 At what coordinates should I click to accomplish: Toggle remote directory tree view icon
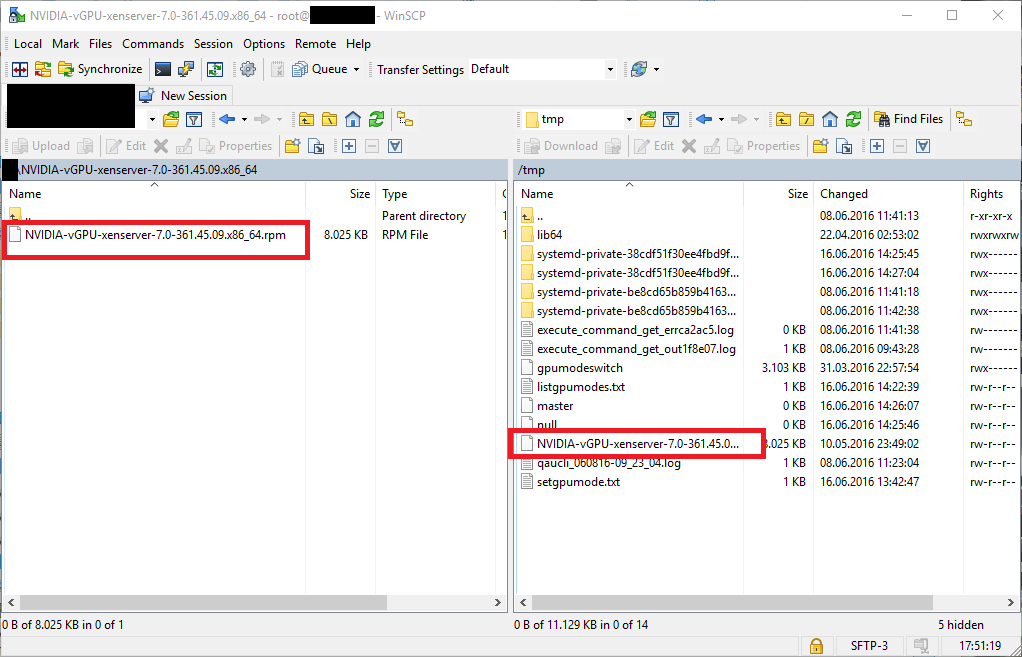click(964, 119)
